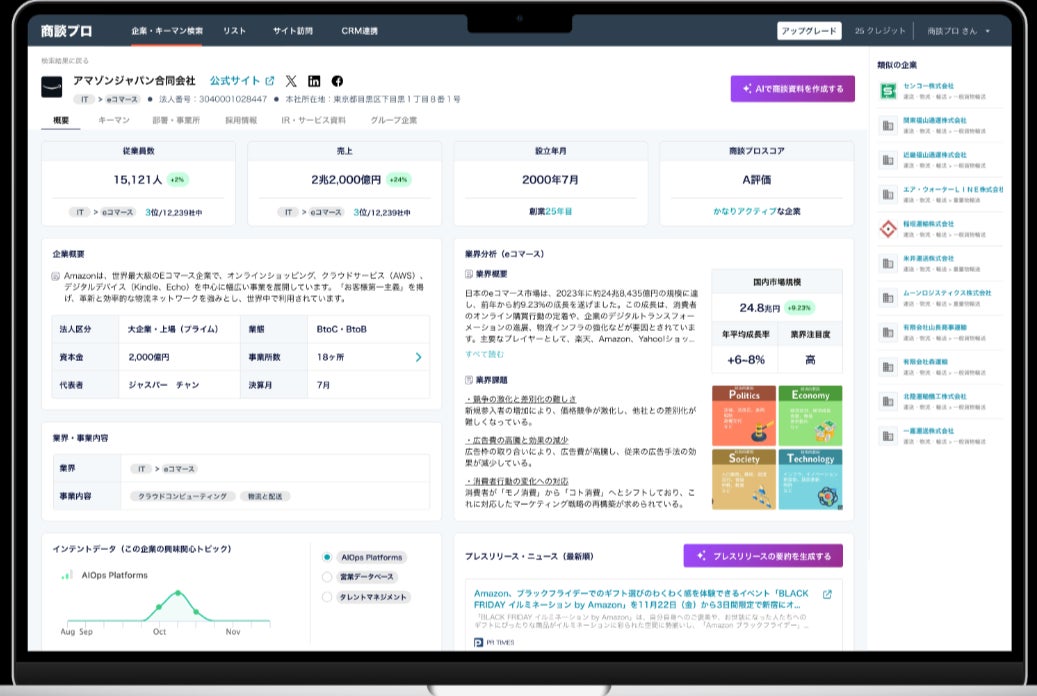This screenshot has height=696, width=1037.
Task: Select the 概要 tab
Action: click(61, 120)
